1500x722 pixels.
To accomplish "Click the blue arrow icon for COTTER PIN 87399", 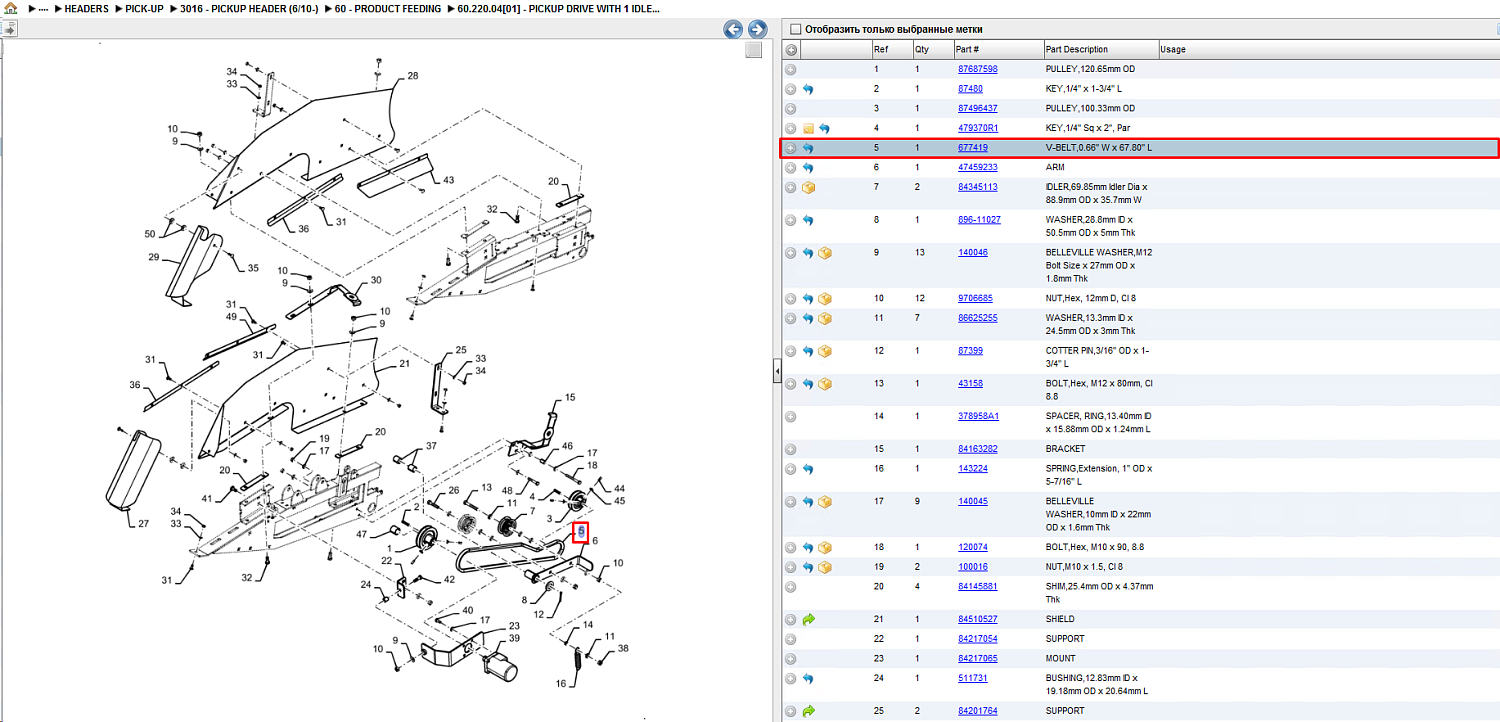I will click(x=808, y=351).
